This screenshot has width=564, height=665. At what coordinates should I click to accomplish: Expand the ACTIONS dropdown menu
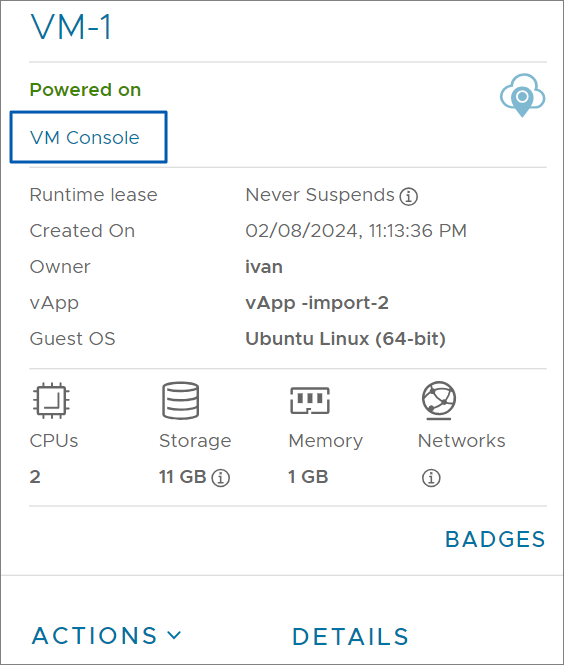point(106,636)
